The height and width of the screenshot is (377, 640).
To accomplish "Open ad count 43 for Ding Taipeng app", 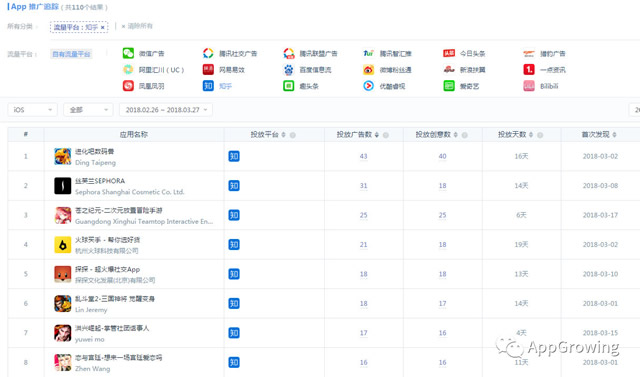I will (x=364, y=156).
